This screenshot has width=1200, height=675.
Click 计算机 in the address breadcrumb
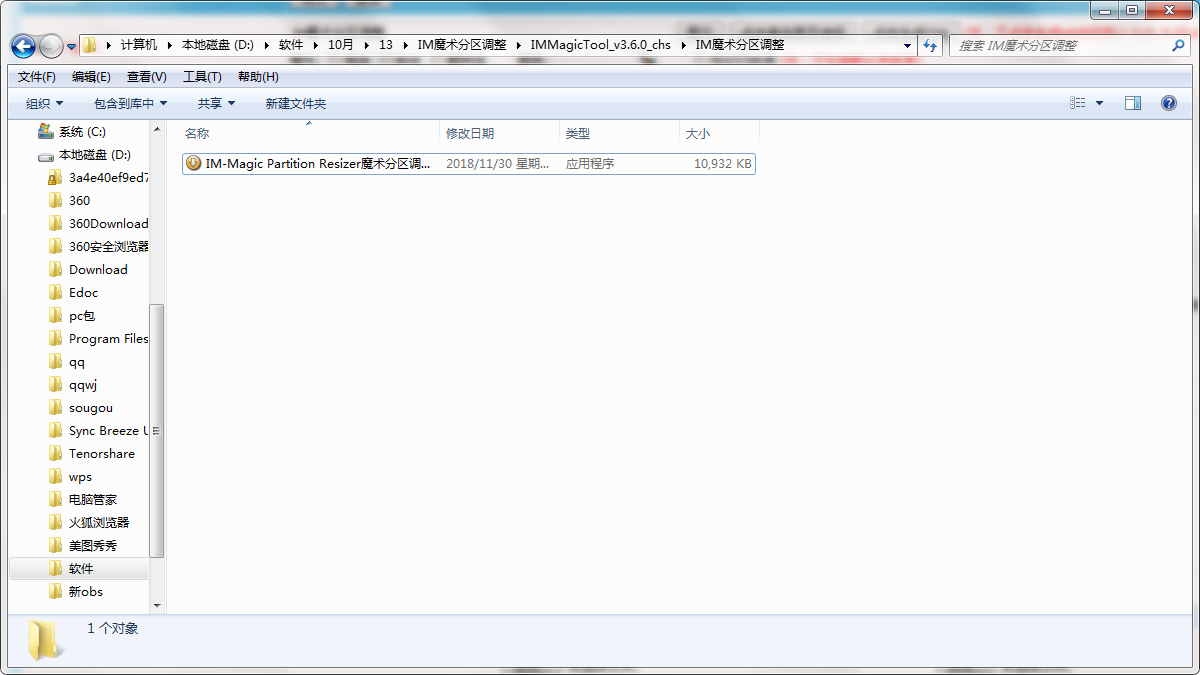coord(139,45)
